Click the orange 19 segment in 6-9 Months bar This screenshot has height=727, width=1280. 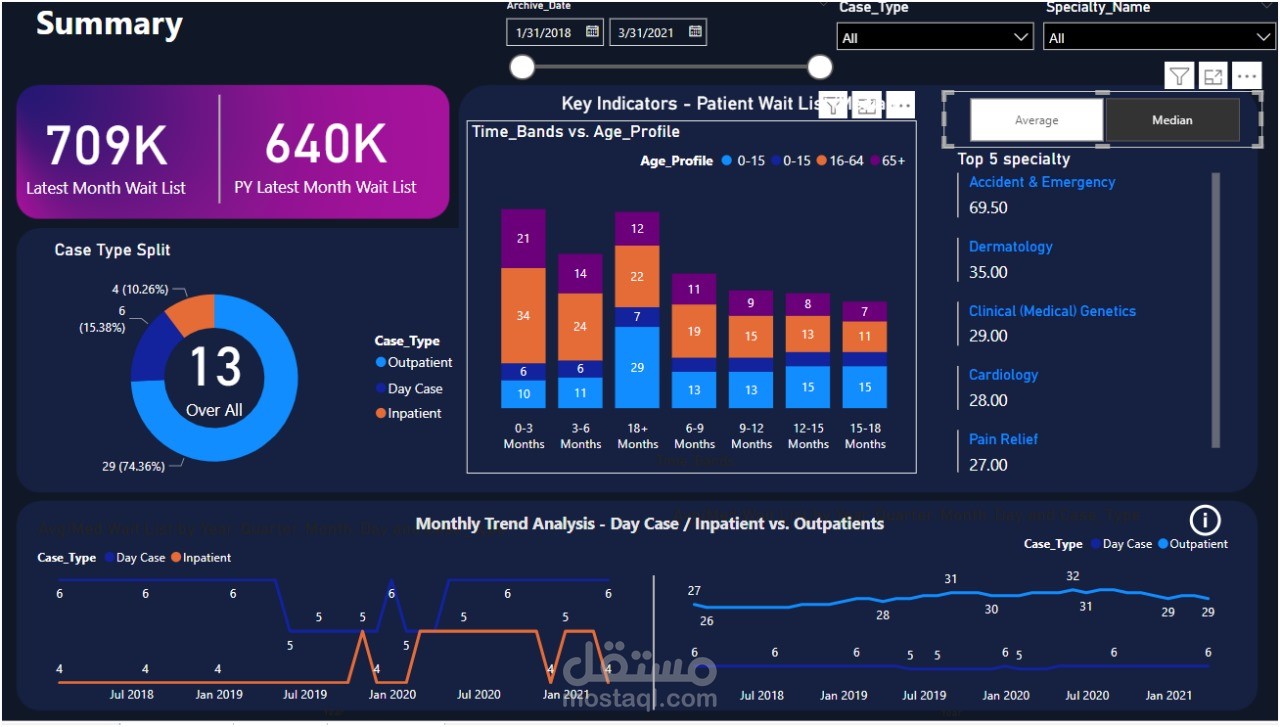point(694,331)
